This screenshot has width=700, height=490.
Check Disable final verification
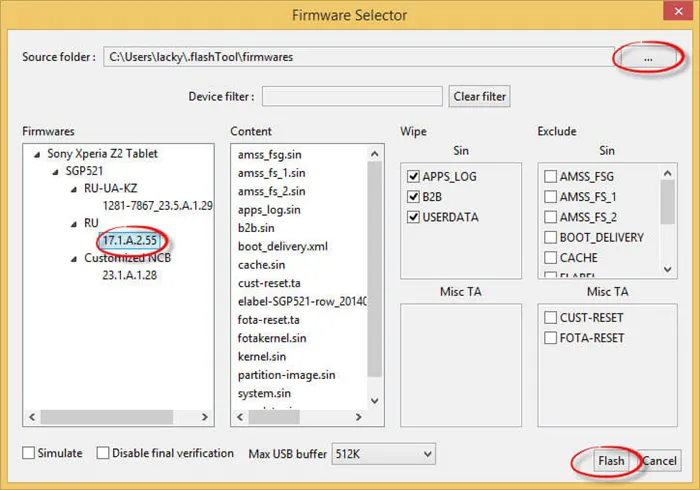[x=103, y=453]
